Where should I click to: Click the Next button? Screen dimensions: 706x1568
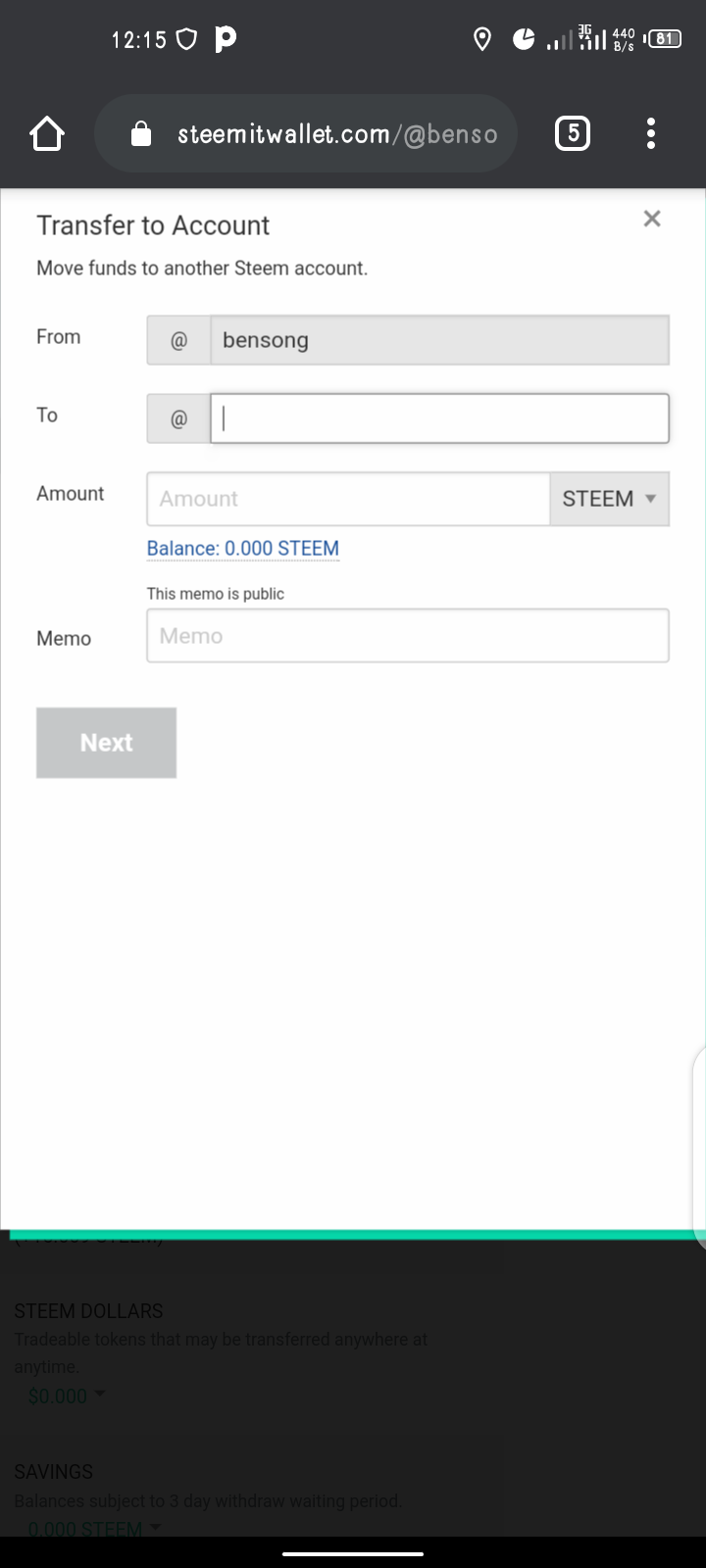click(106, 743)
